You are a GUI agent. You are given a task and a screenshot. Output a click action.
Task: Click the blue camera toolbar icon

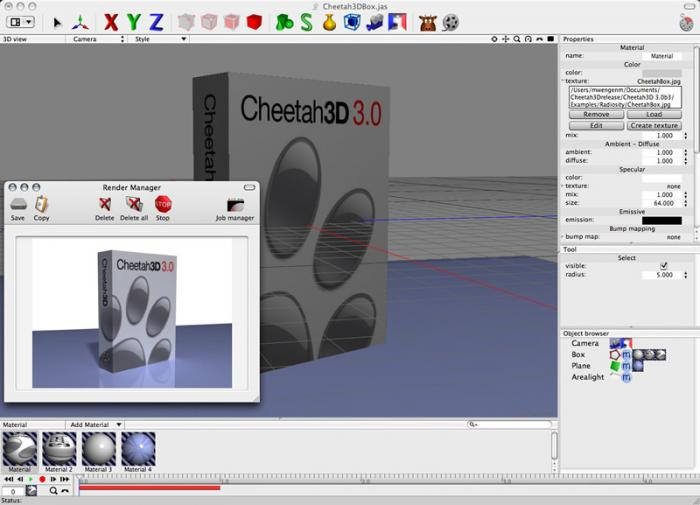[375, 22]
